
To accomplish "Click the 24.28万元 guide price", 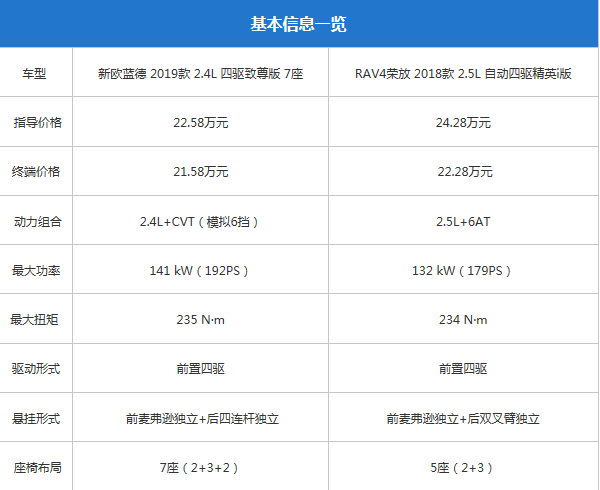I will (463, 122).
